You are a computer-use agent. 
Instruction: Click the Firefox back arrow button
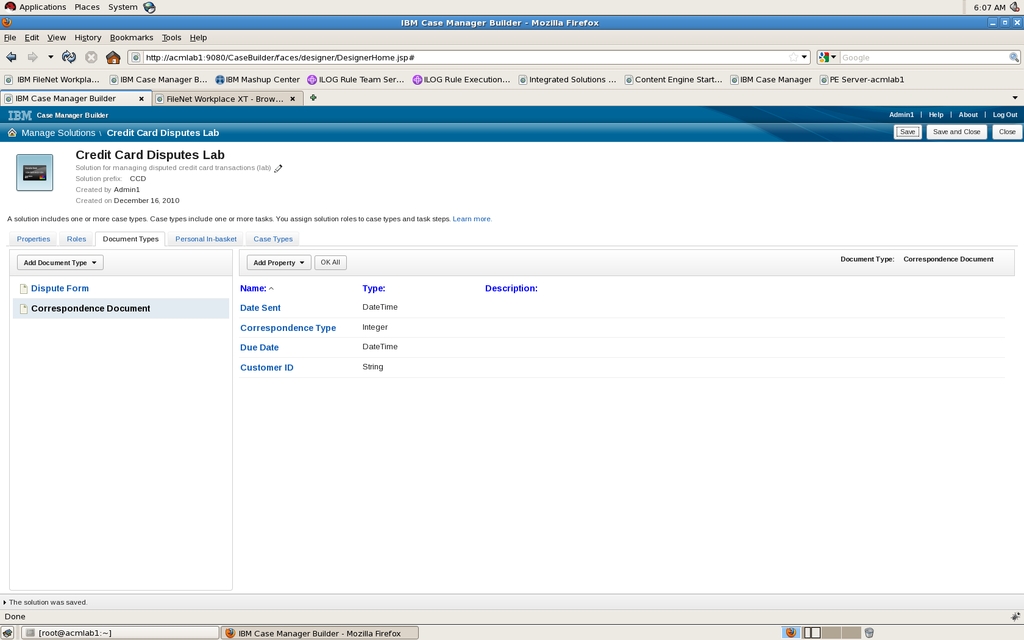pos(12,57)
